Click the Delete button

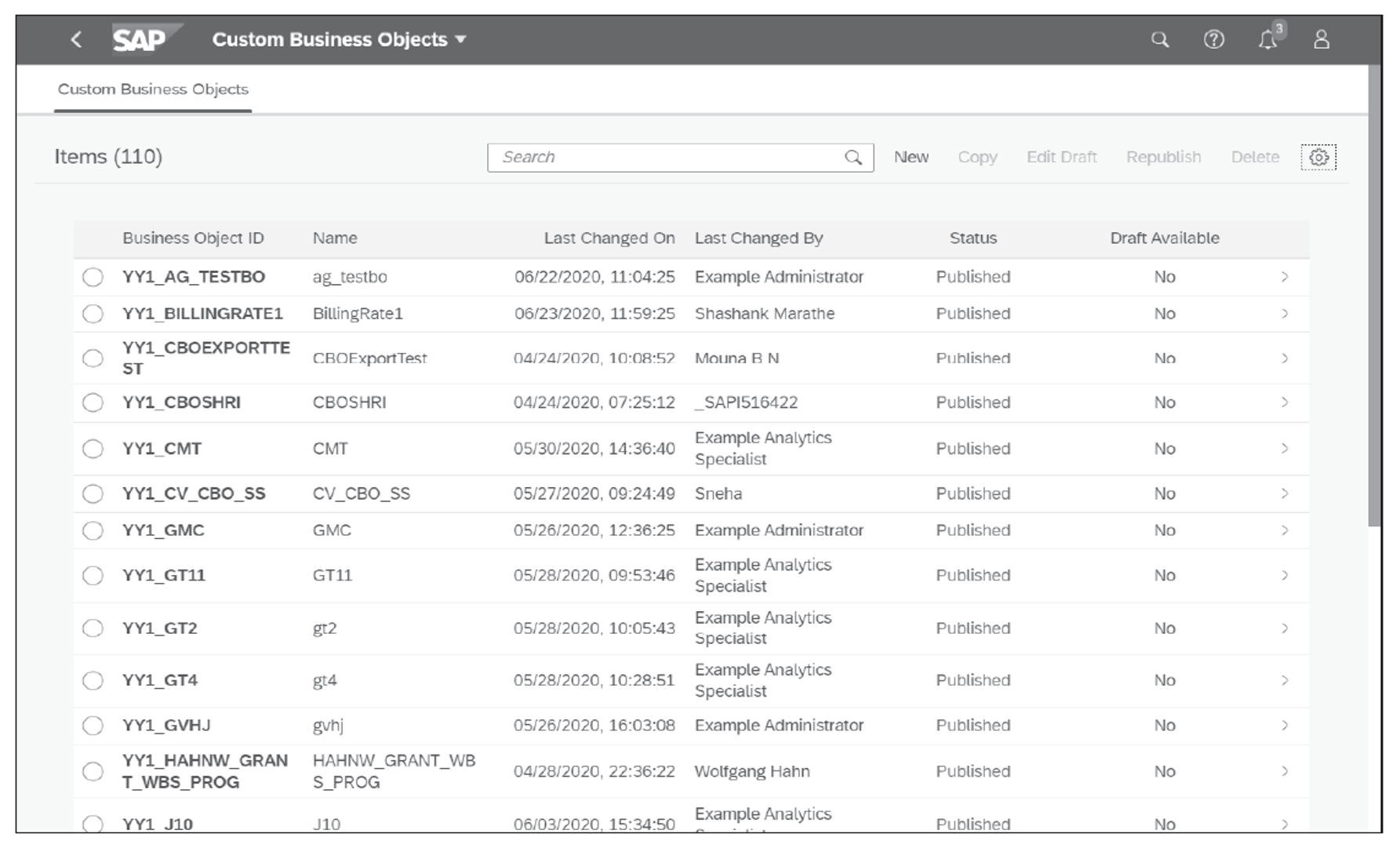[x=1255, y=157]
